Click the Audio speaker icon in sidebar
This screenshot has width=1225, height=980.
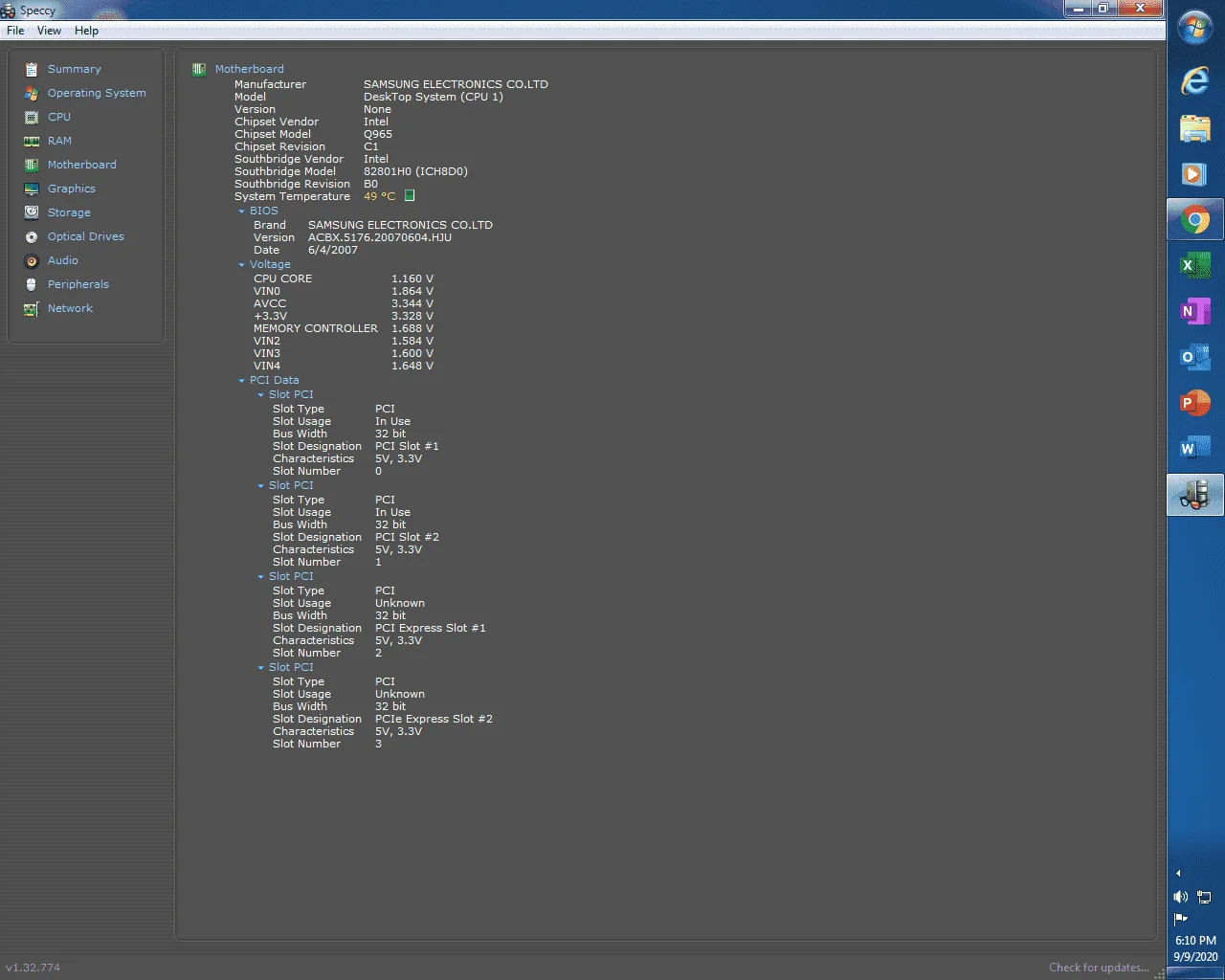coord(32,260)
